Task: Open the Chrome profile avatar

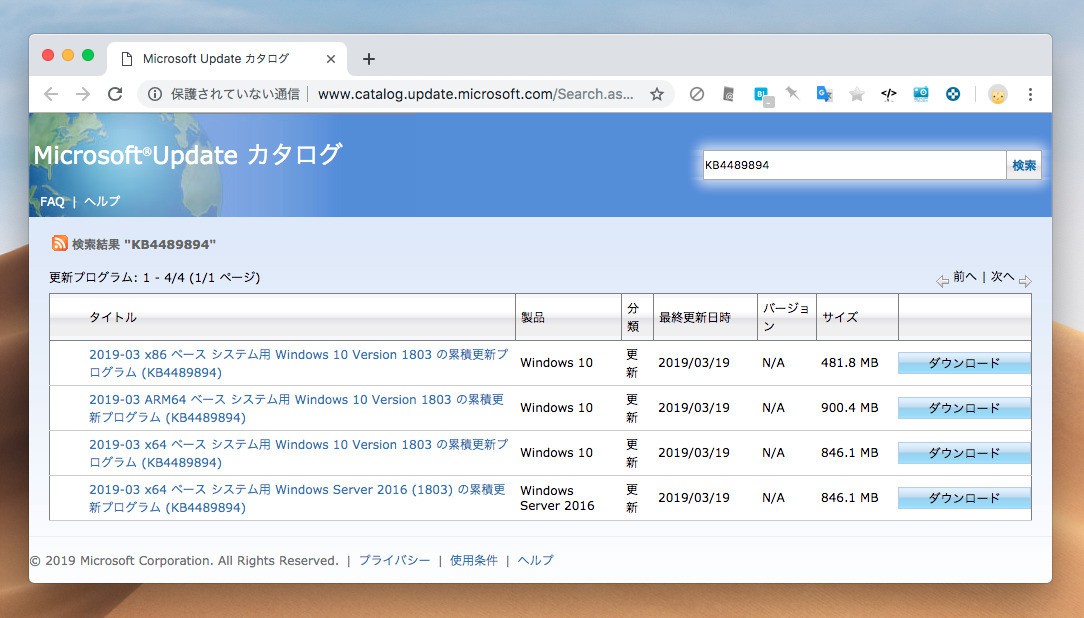Action: pyautogui.click(x=997, y=94)
